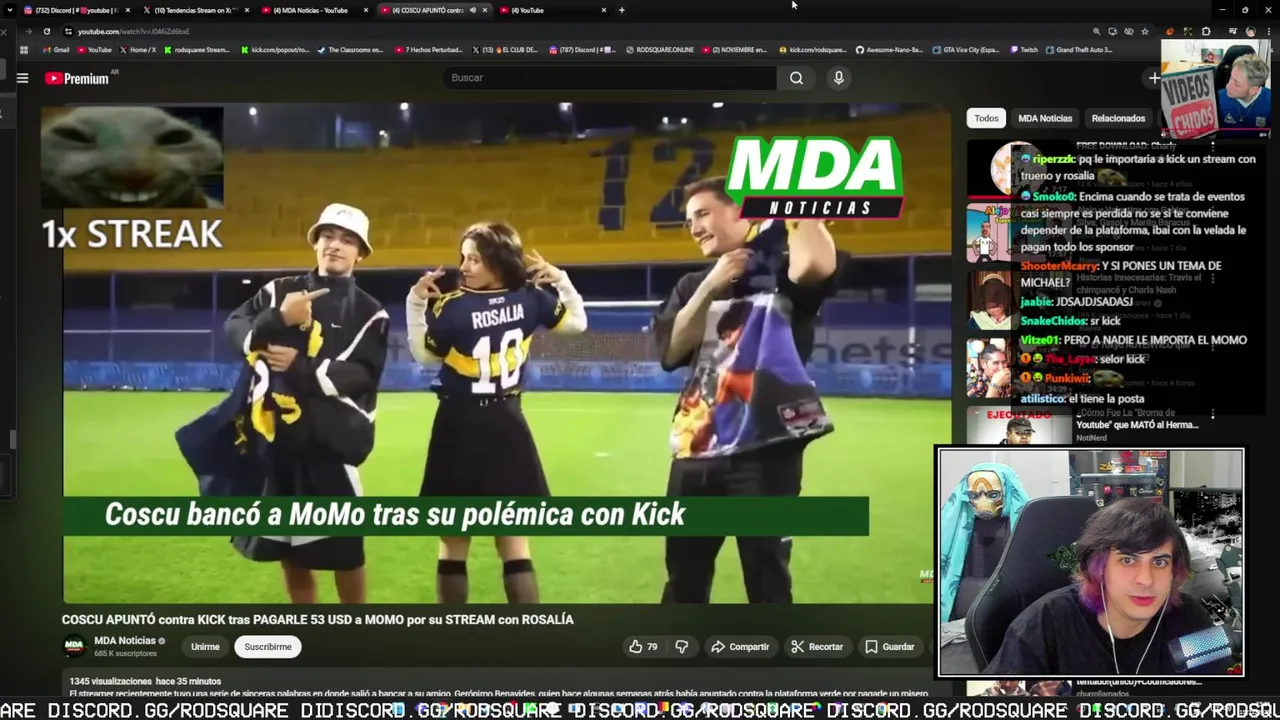Bookmark this page with star icon

pos(1145,31)
